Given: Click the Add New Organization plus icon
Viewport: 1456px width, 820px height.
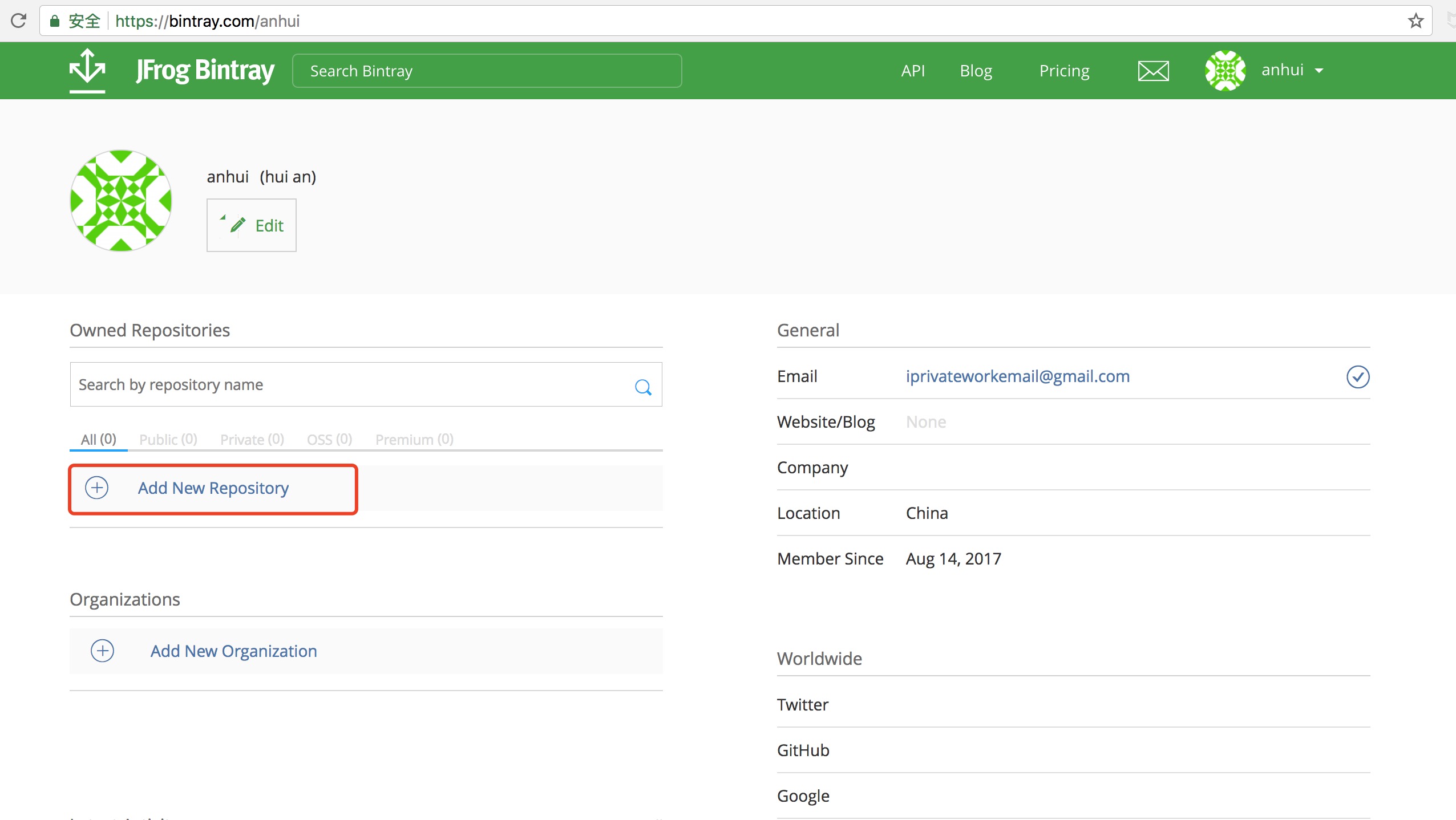Looking at the screenshot, I should point(102,651).
